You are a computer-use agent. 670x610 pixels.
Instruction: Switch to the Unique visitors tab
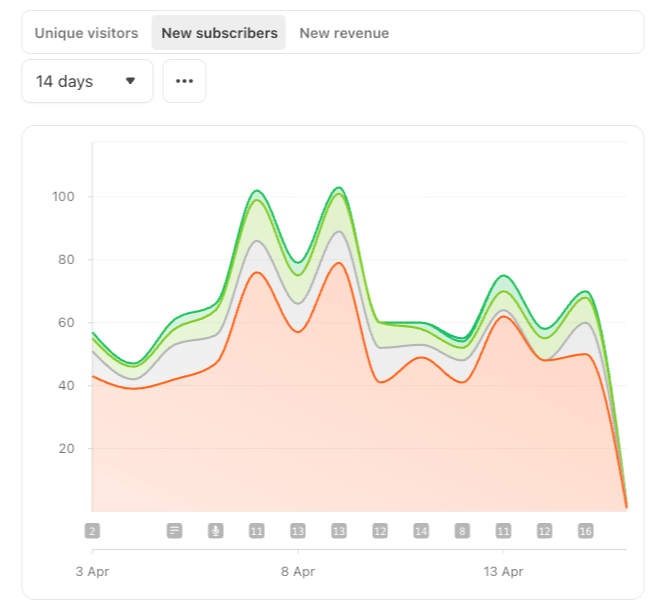86,33
